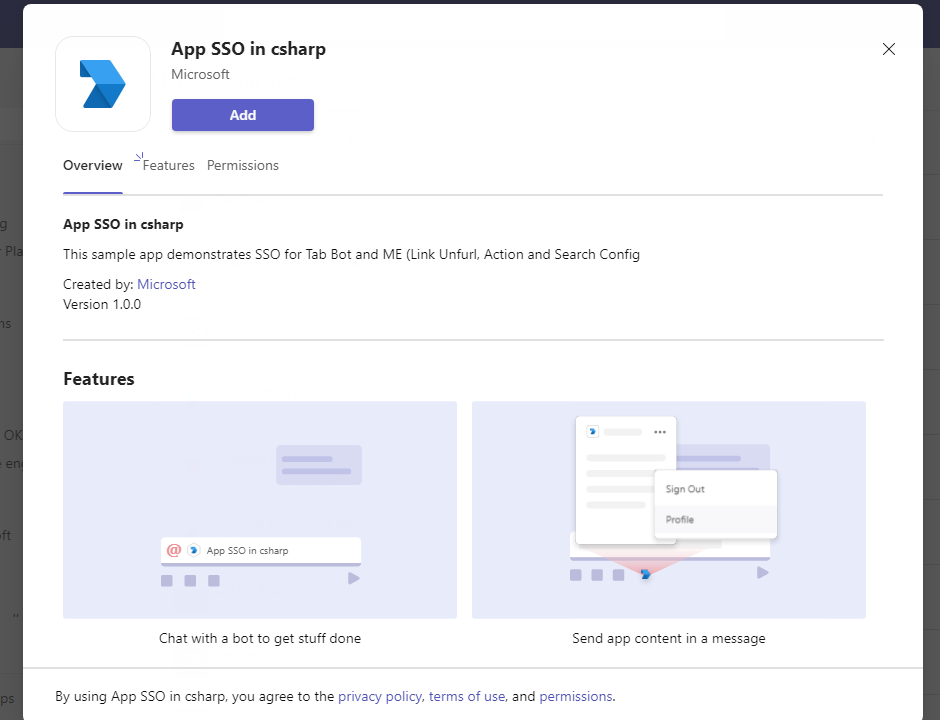Click the Add button

pos(242,115)
